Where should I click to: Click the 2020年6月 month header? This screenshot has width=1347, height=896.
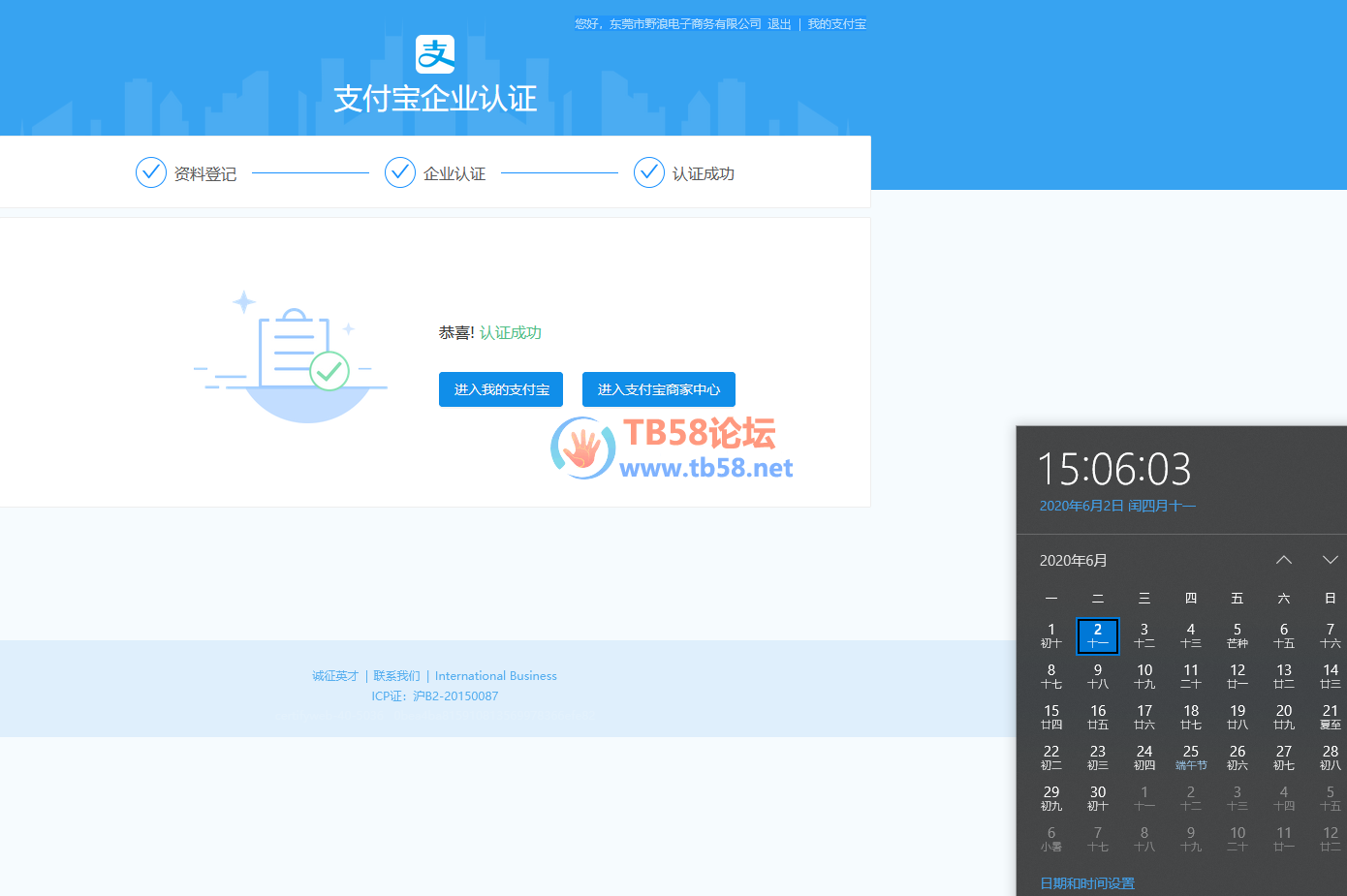tap(1074, 561)
